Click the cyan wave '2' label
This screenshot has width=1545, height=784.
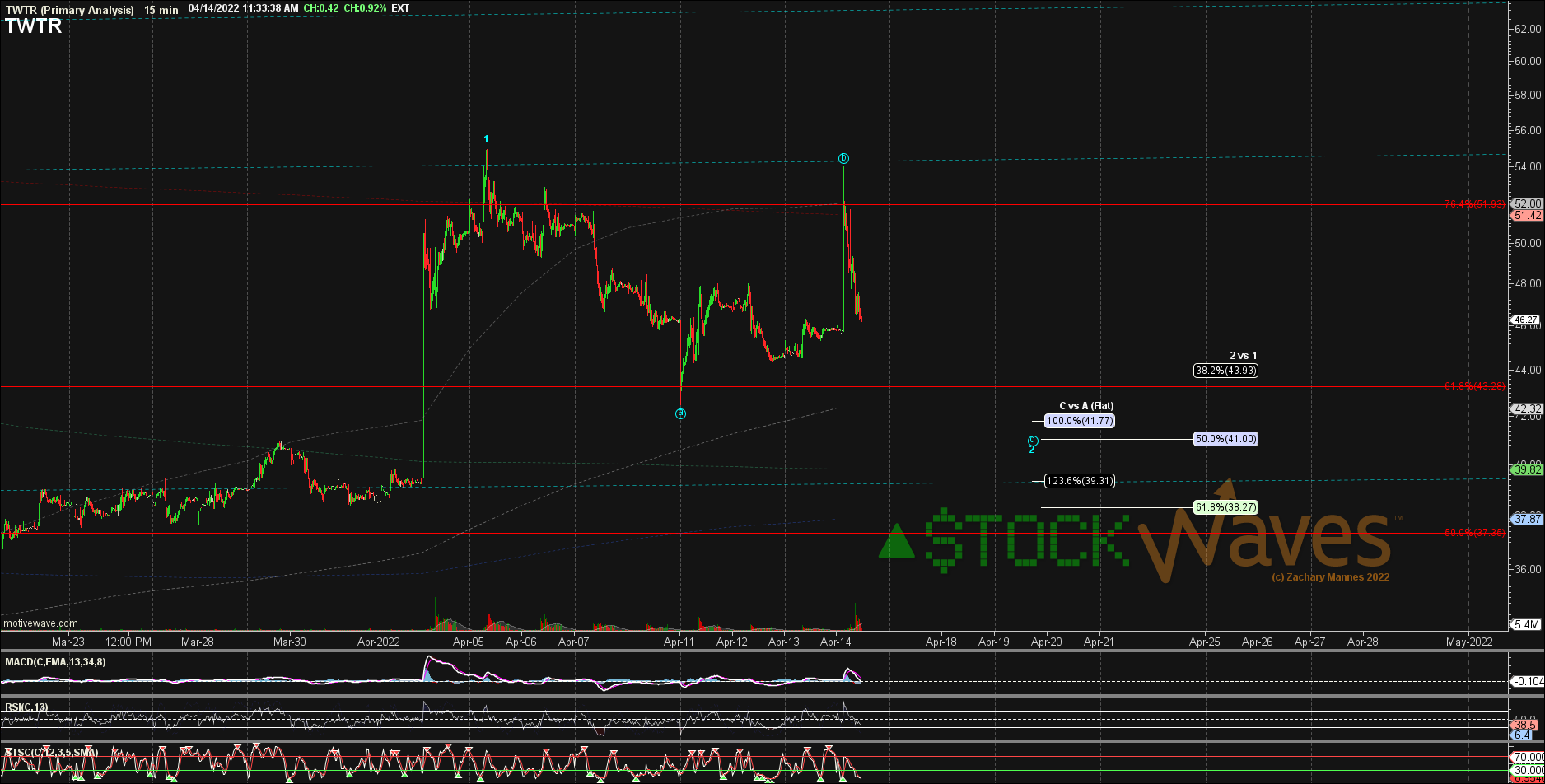1032,450
